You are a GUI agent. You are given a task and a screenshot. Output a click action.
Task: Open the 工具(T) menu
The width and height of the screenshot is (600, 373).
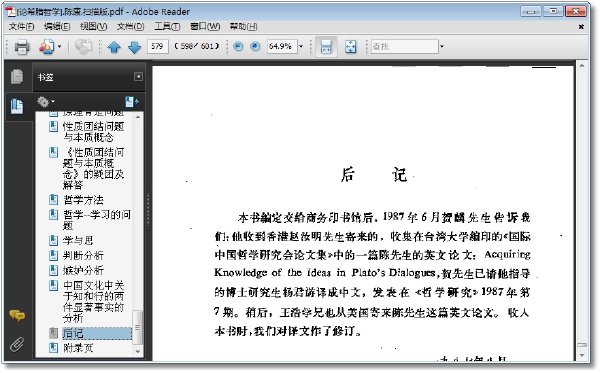pos(167,26)
